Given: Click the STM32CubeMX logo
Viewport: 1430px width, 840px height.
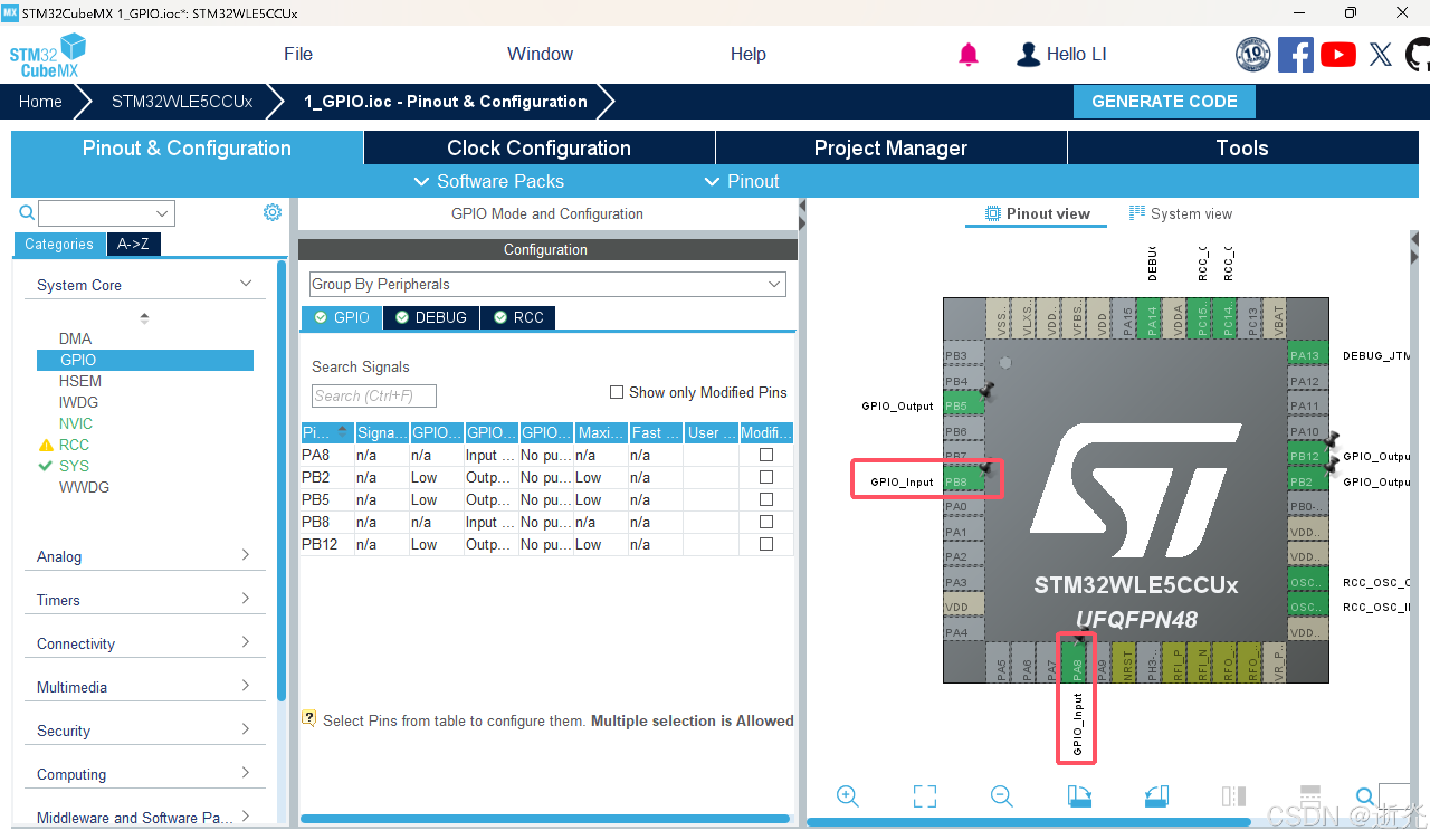Looking at the screenshot, I should pos(47,55).
